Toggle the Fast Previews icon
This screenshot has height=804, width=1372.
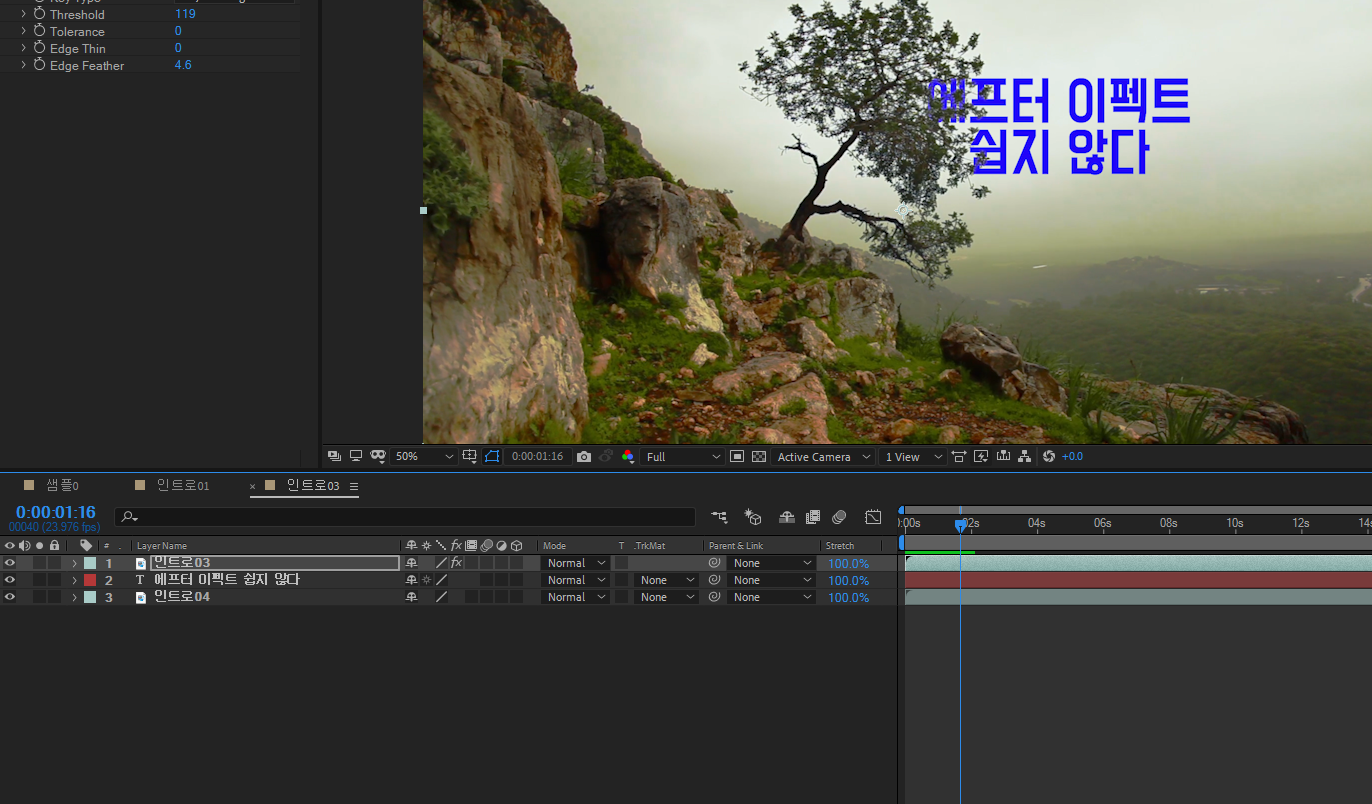pos(981,456)
